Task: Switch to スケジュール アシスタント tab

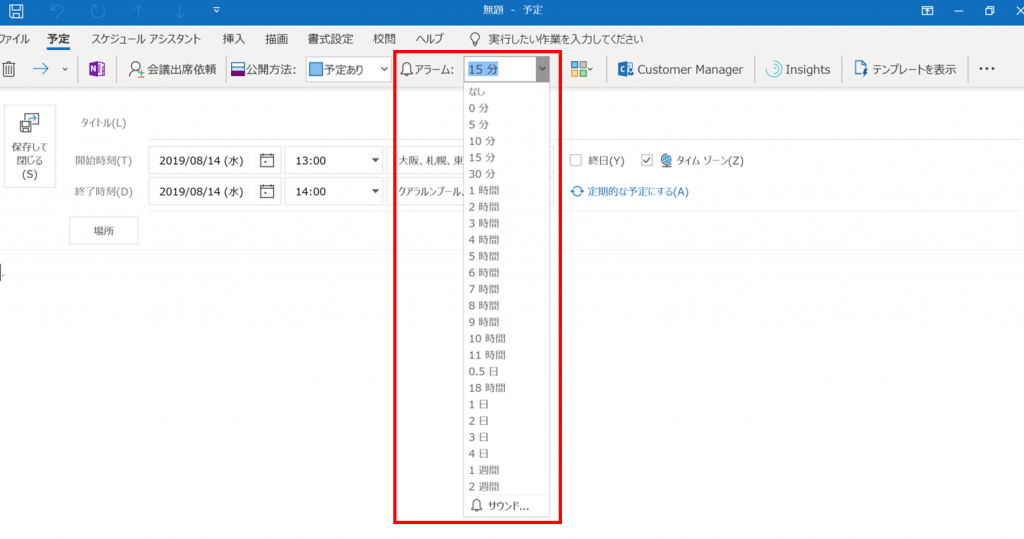Action: tap(146, 39)
